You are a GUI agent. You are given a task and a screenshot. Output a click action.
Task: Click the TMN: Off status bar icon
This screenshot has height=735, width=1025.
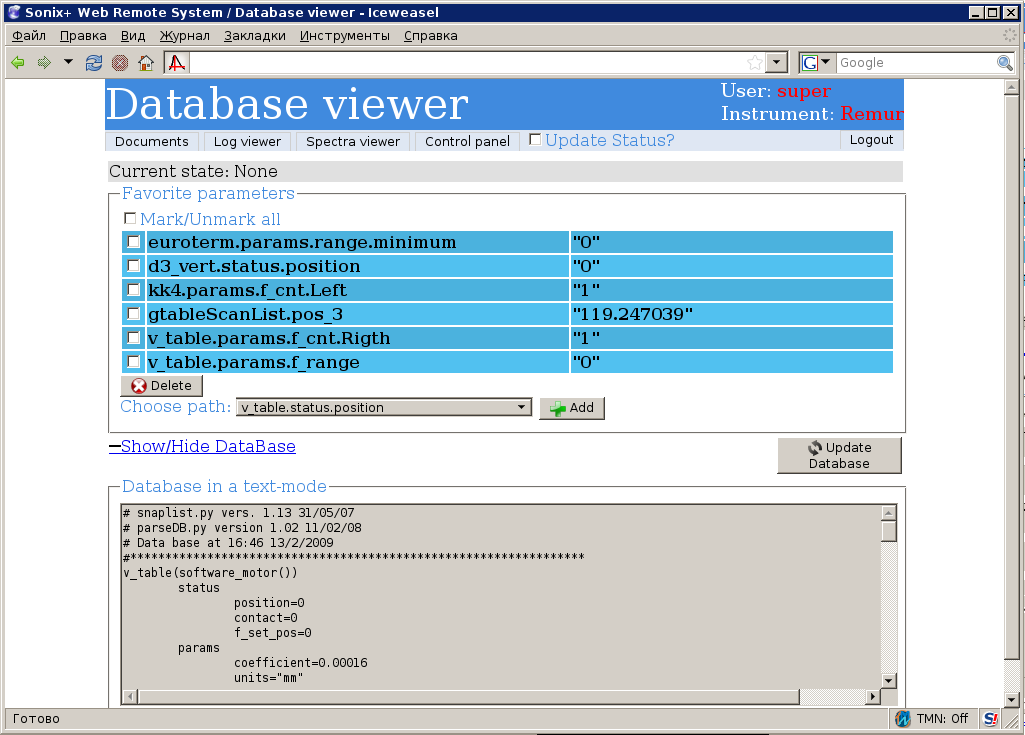pyautogui.click(x=904, y=718)
